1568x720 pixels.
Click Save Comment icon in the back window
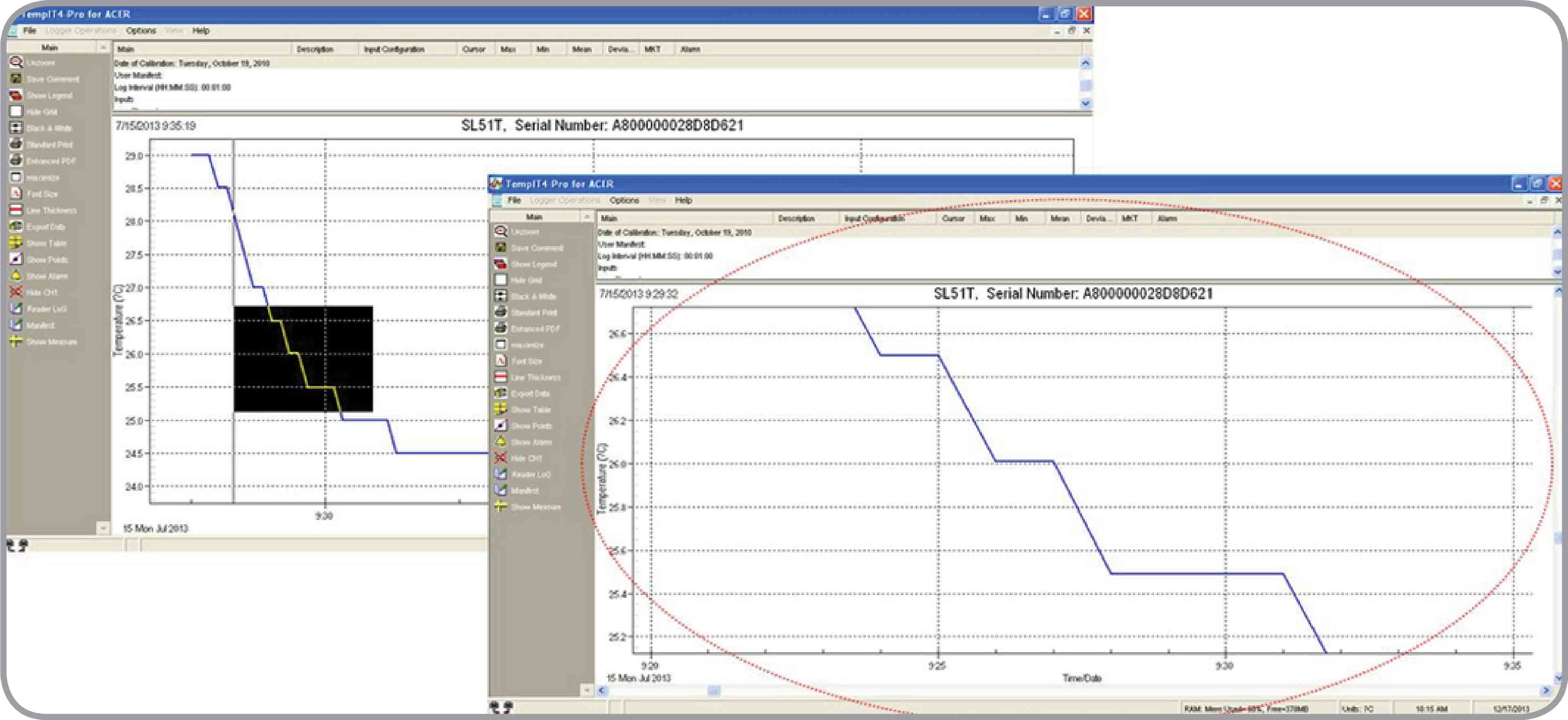[16, 79]
